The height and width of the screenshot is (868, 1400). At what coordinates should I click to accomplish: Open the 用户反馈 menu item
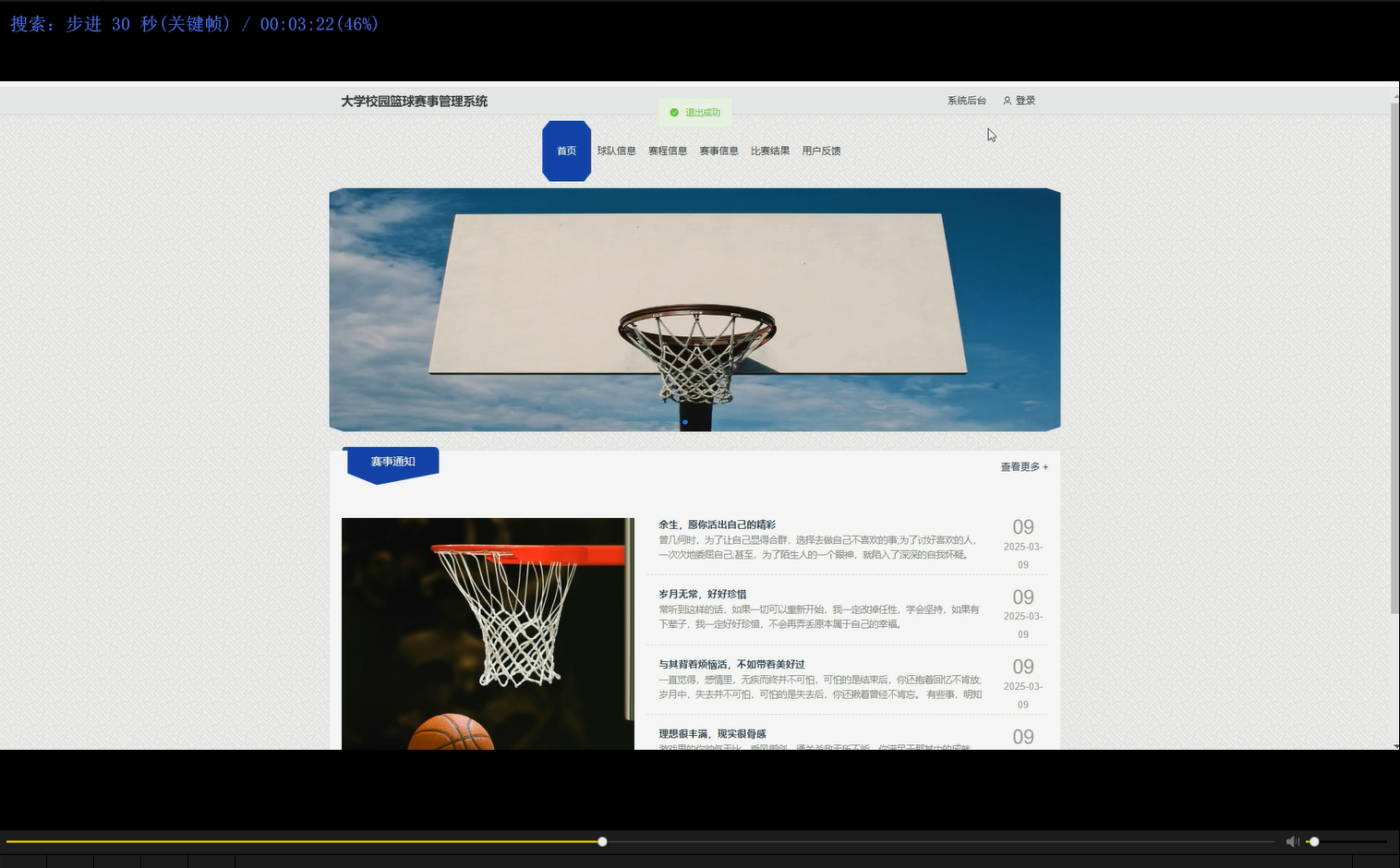coord(821,151)
